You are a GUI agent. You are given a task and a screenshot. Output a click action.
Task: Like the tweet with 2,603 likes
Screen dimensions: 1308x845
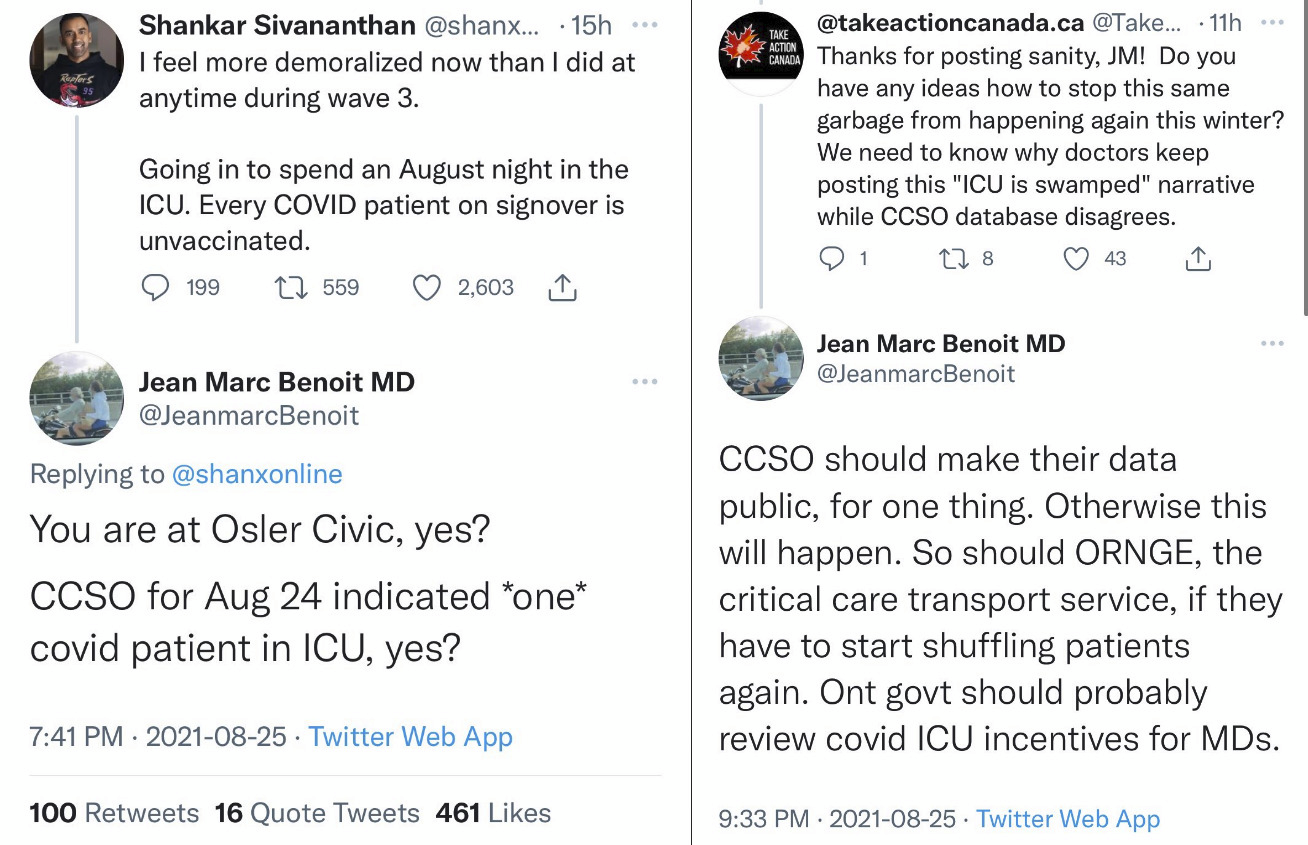(x=427, y=288)
